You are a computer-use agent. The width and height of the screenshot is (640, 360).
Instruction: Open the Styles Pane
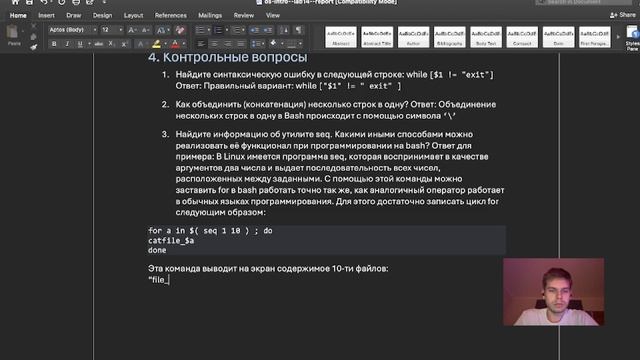tap(632, 38)
